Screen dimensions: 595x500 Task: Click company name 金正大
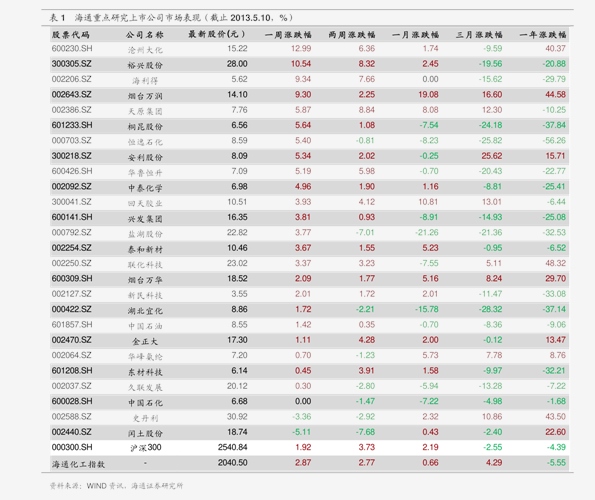coord(145,341)
